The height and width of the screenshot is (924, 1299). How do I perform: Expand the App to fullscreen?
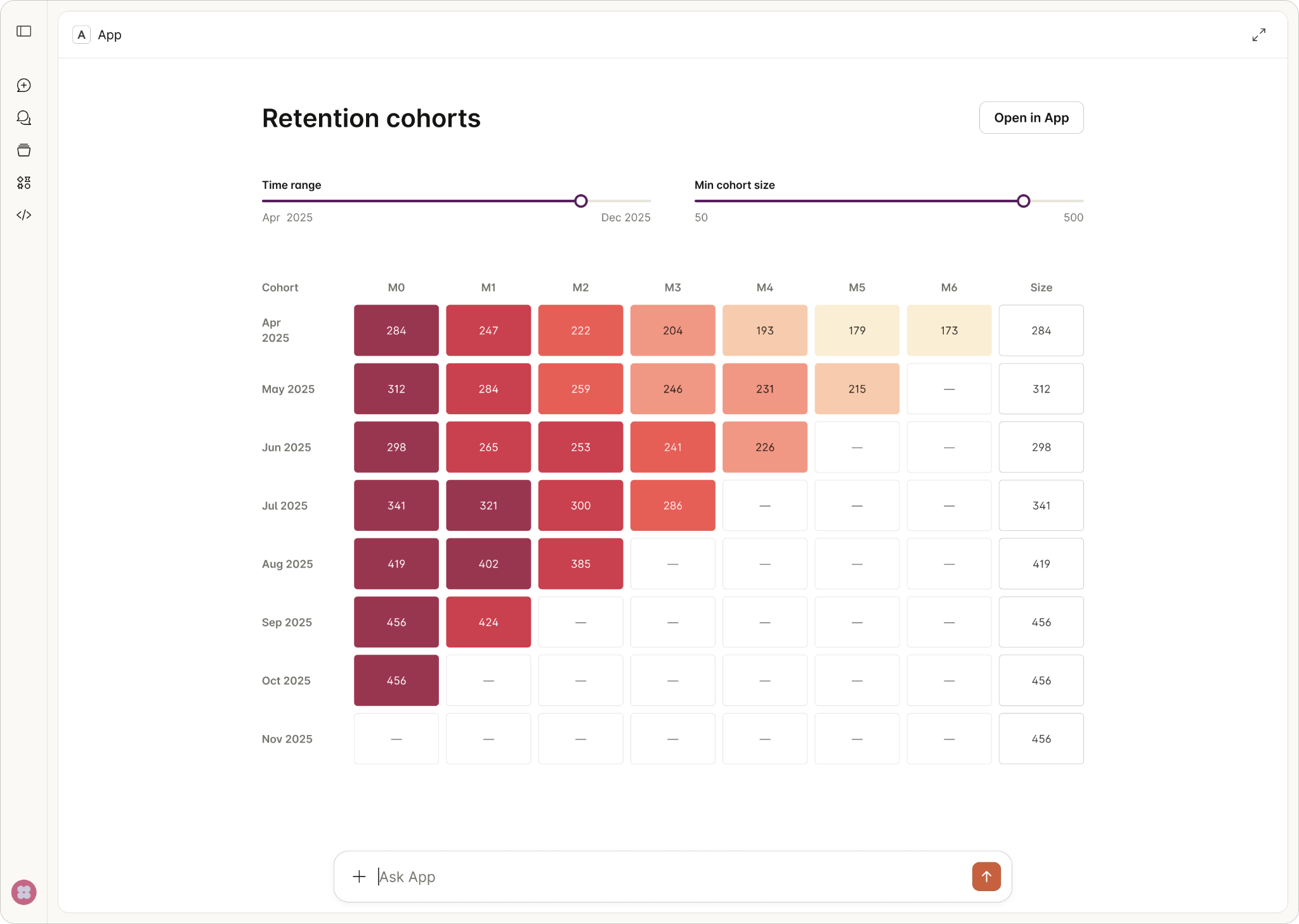pyautogui.click(x=1258, y=34)
